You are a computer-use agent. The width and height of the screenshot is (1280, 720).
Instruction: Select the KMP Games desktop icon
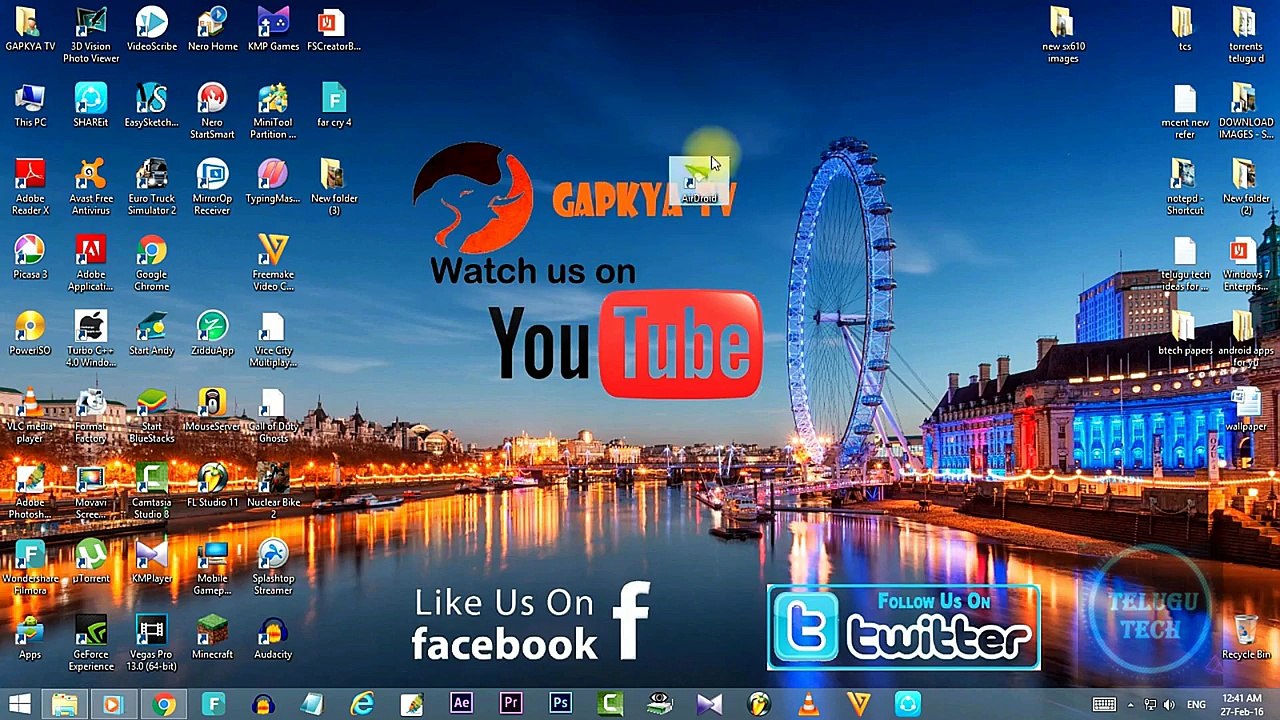coord(273,30)
